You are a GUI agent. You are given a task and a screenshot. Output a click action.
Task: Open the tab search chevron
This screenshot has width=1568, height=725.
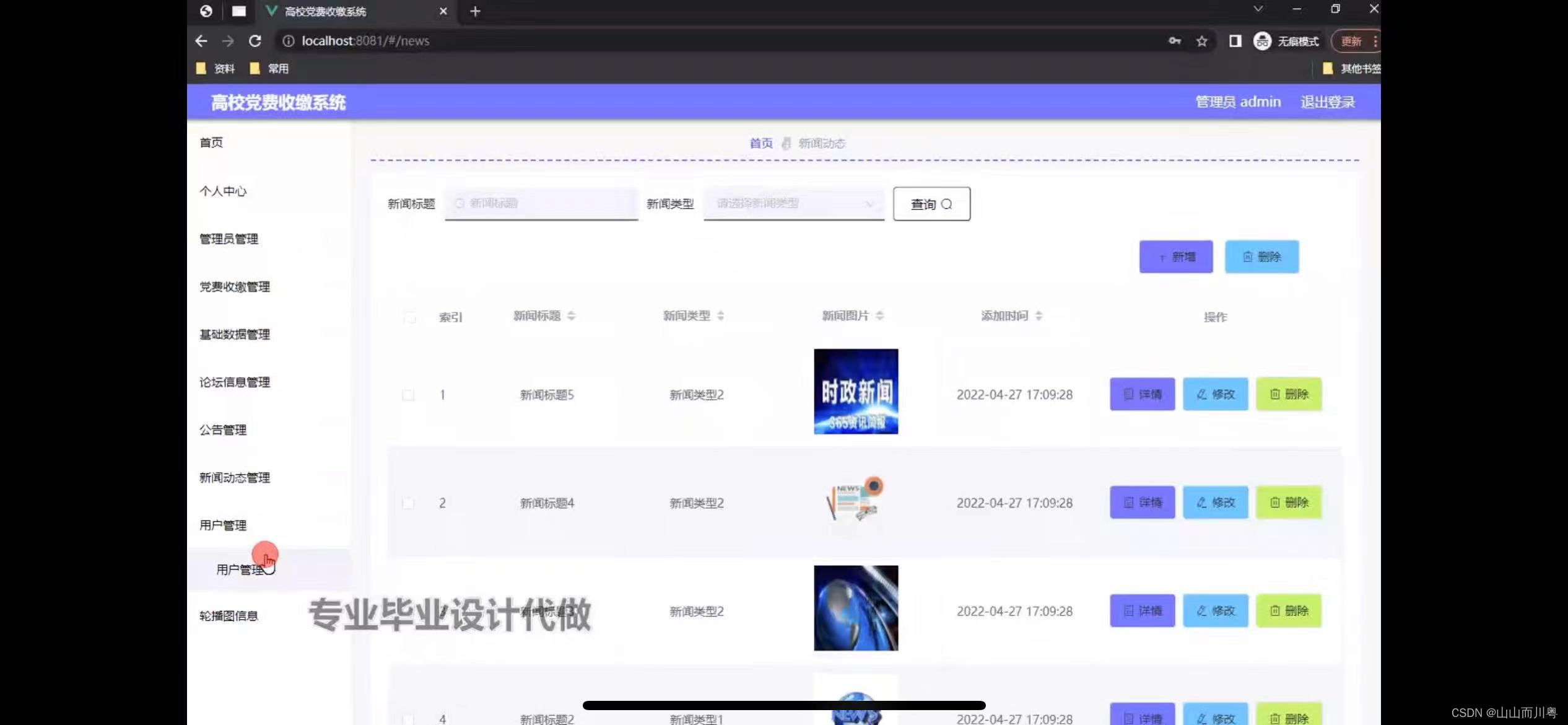tap(1258, 9)
